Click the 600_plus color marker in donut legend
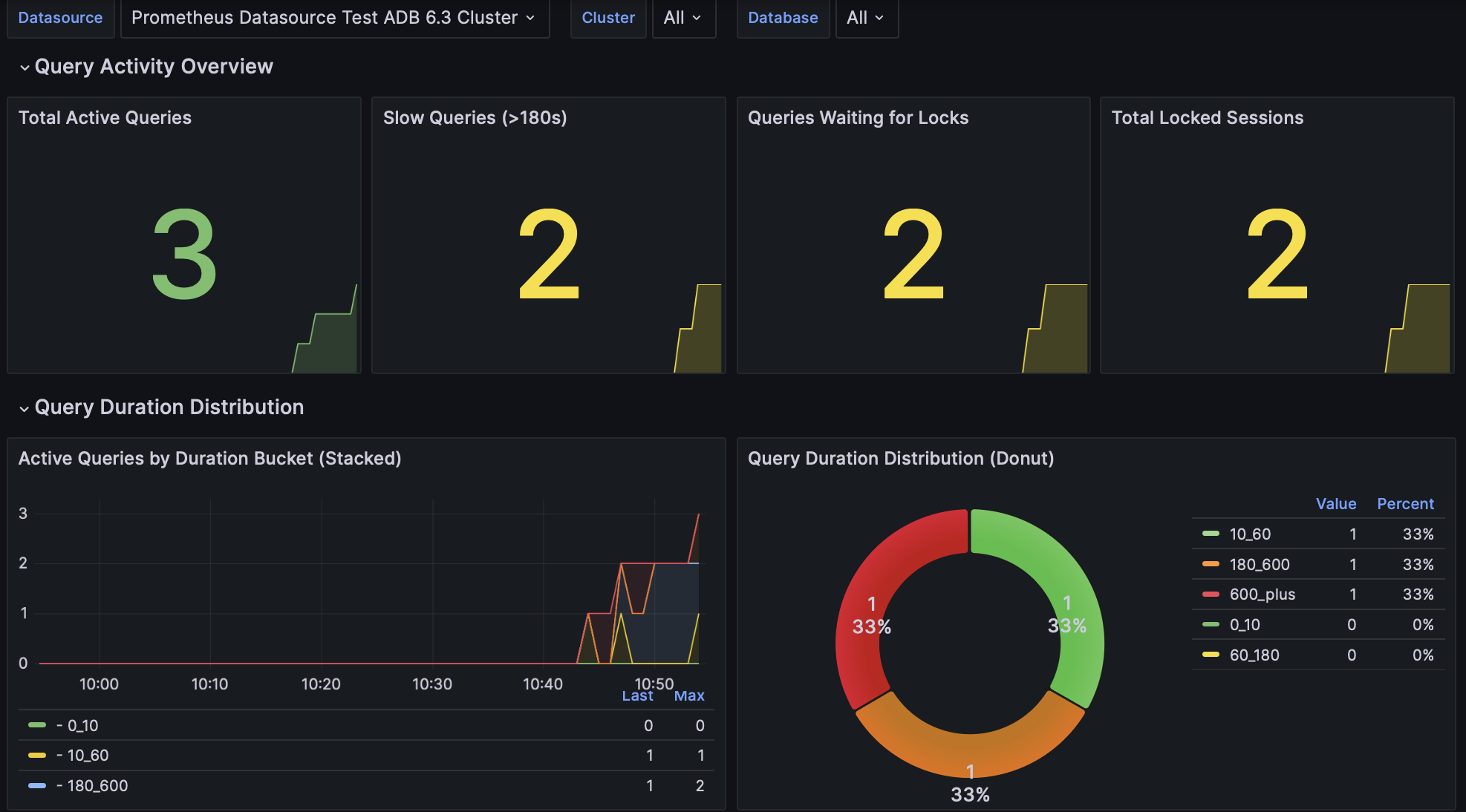1466x812 pixels. coord(1211,595)
